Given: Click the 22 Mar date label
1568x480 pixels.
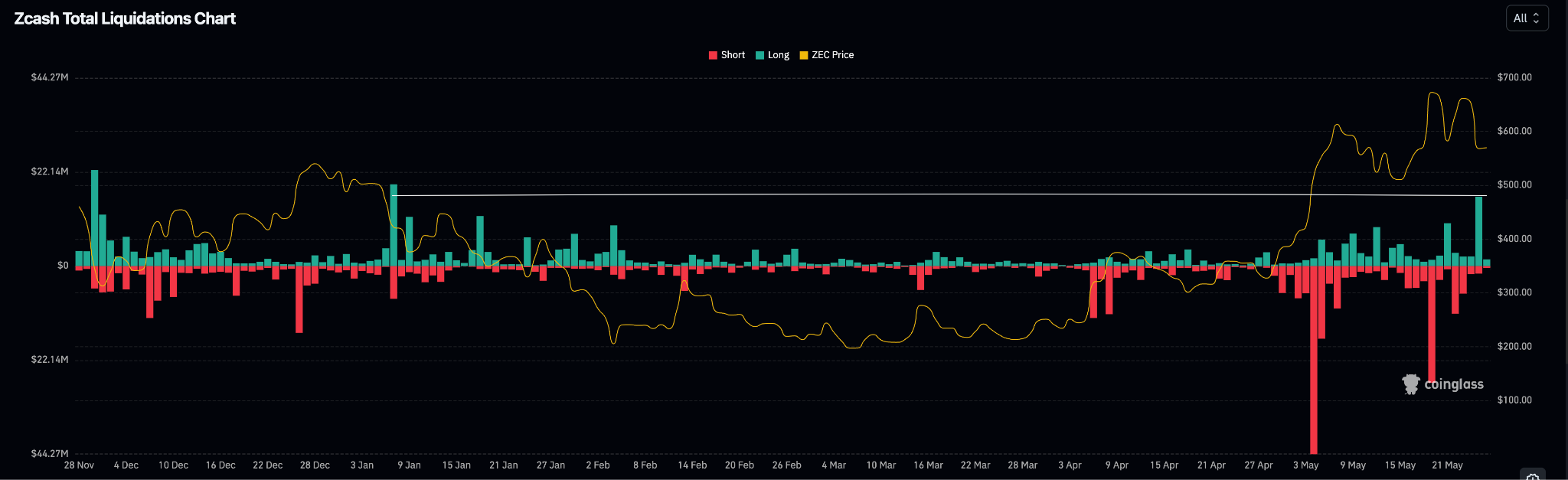Looking at the screenshot, I should (x=975, y=465).
